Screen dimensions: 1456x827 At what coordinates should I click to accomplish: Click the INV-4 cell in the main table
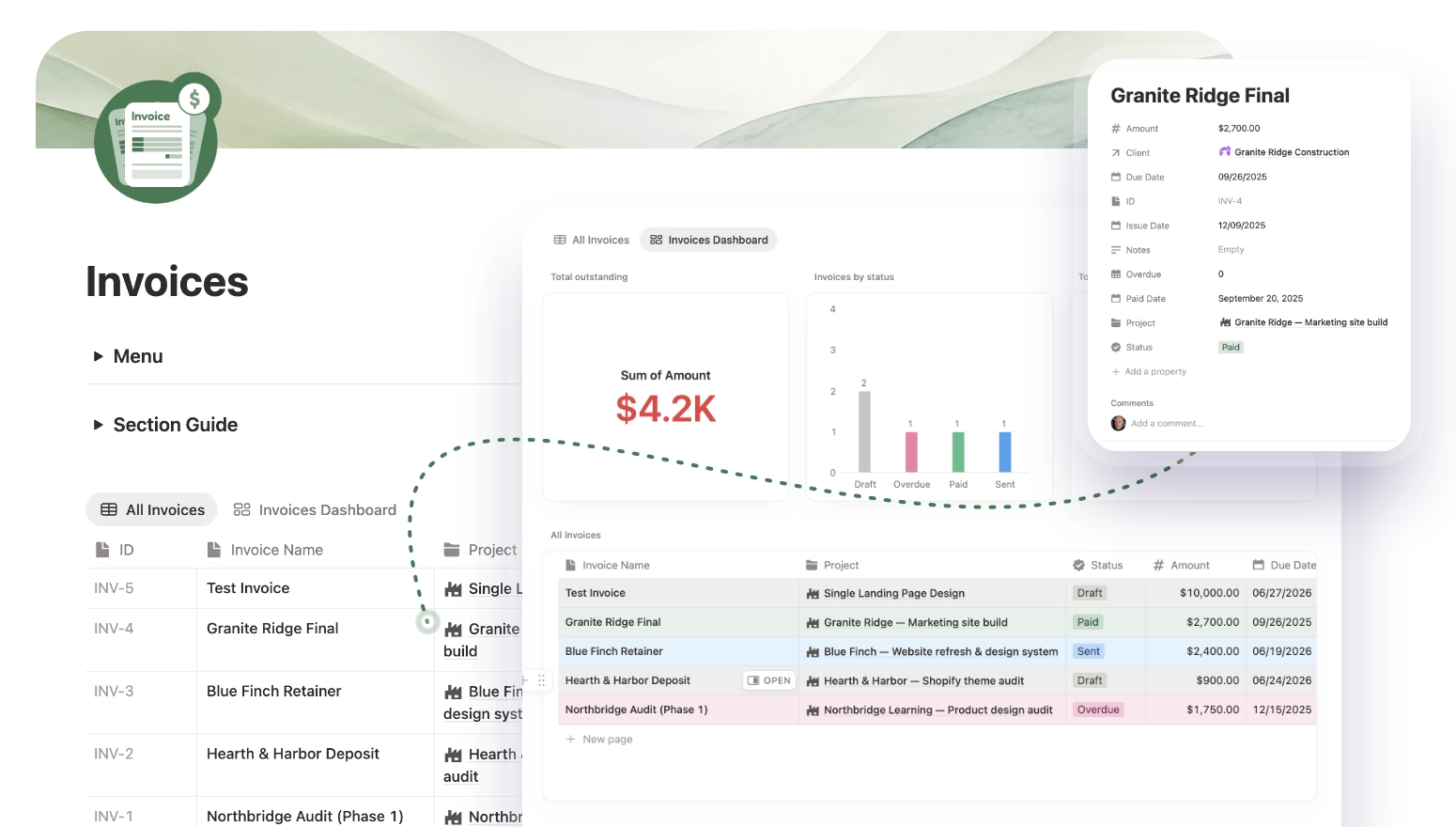click(114, 629)
